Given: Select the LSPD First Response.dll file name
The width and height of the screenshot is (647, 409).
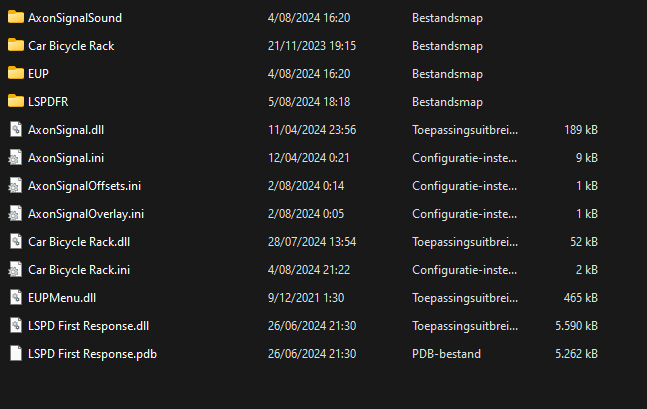Looking at the screenshot, I should pos(88,325).
